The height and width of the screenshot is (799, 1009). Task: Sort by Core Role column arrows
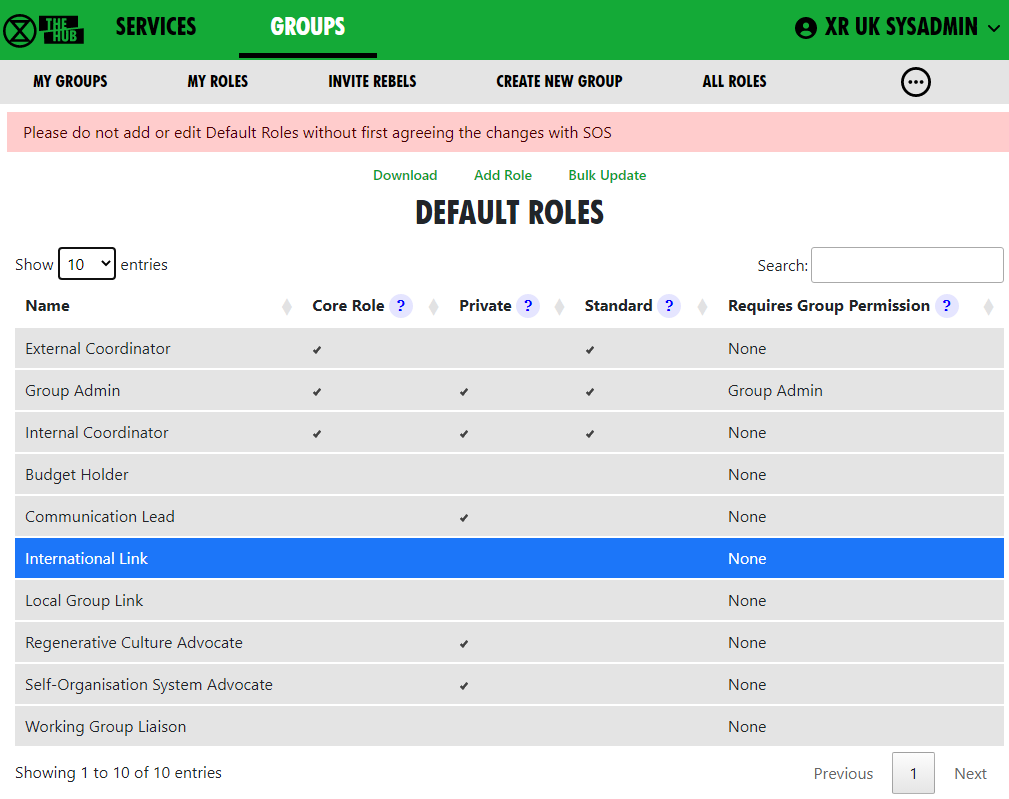click(434, 307)
